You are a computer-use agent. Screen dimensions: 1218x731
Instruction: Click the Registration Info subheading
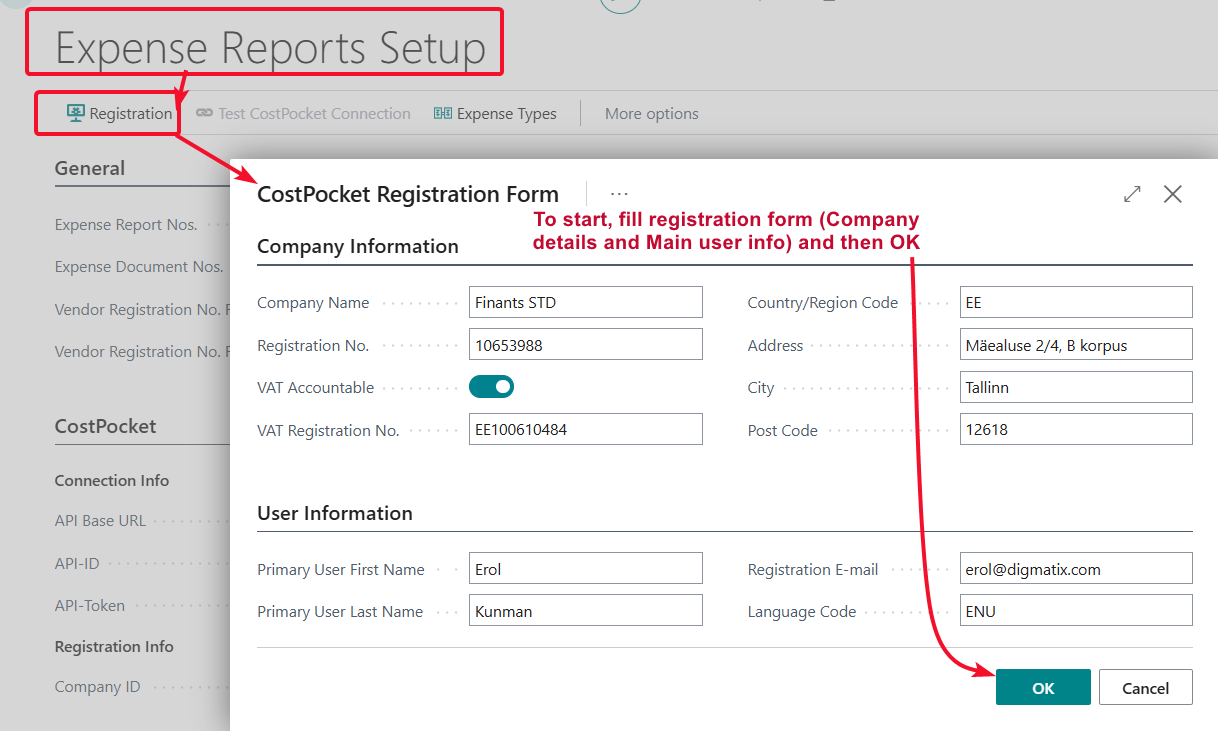114,646
